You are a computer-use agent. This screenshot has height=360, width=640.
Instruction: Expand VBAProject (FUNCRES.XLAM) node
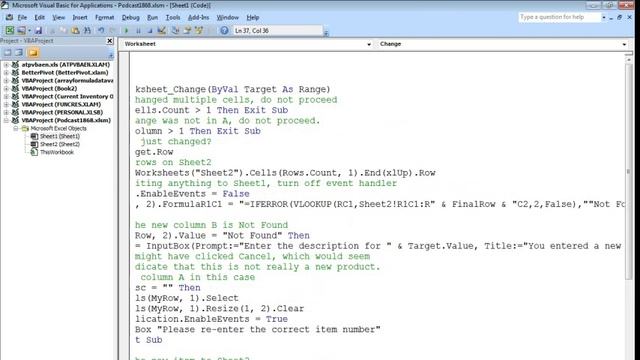pos(6,104)
